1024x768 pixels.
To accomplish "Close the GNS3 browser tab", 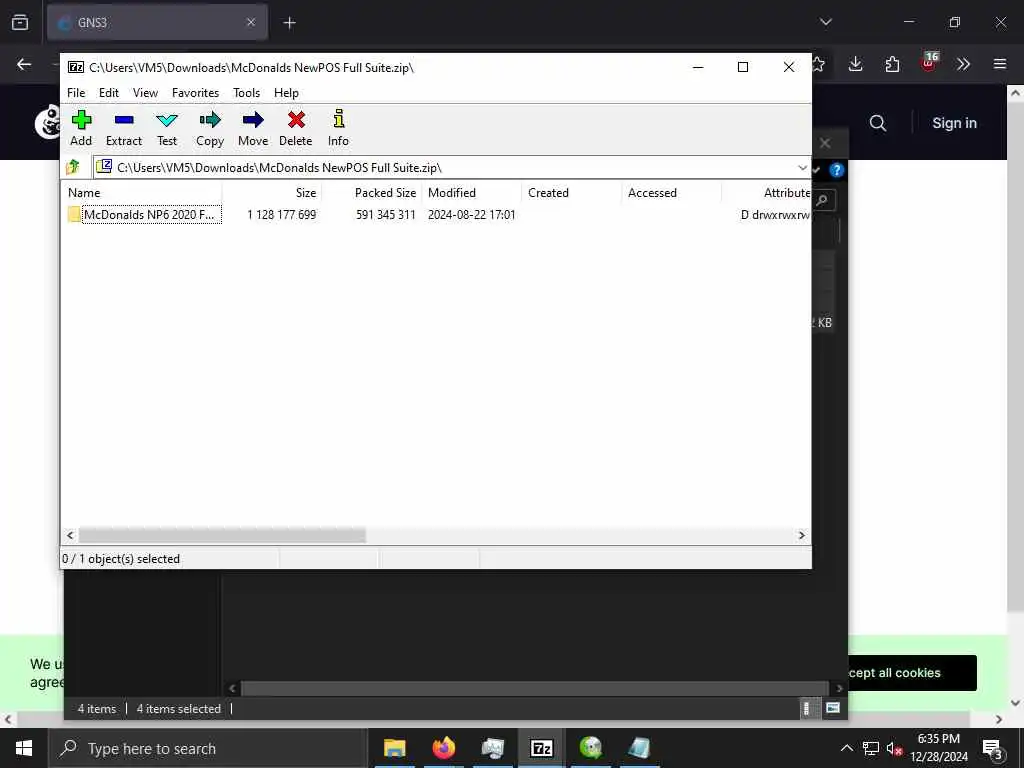I will pyautogui.click(x=251, y=22).
